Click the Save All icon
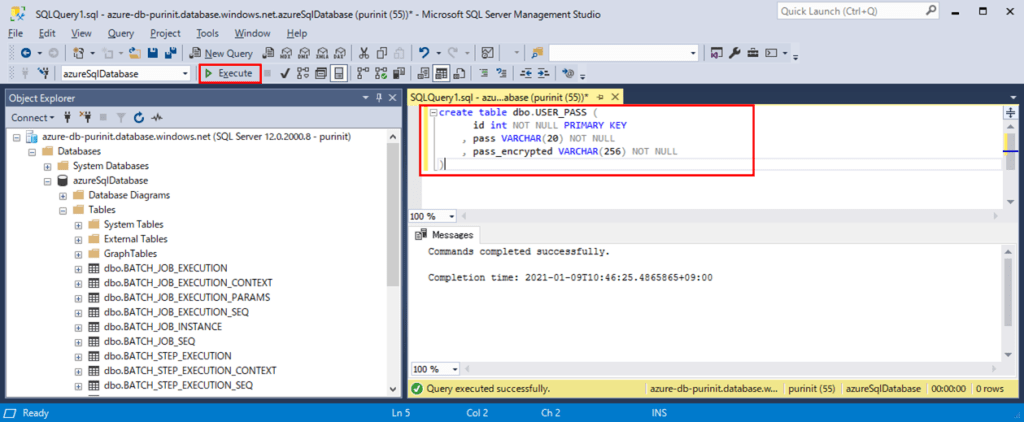The height and width of the screenshot is (422, 1024). click(170, 54)
